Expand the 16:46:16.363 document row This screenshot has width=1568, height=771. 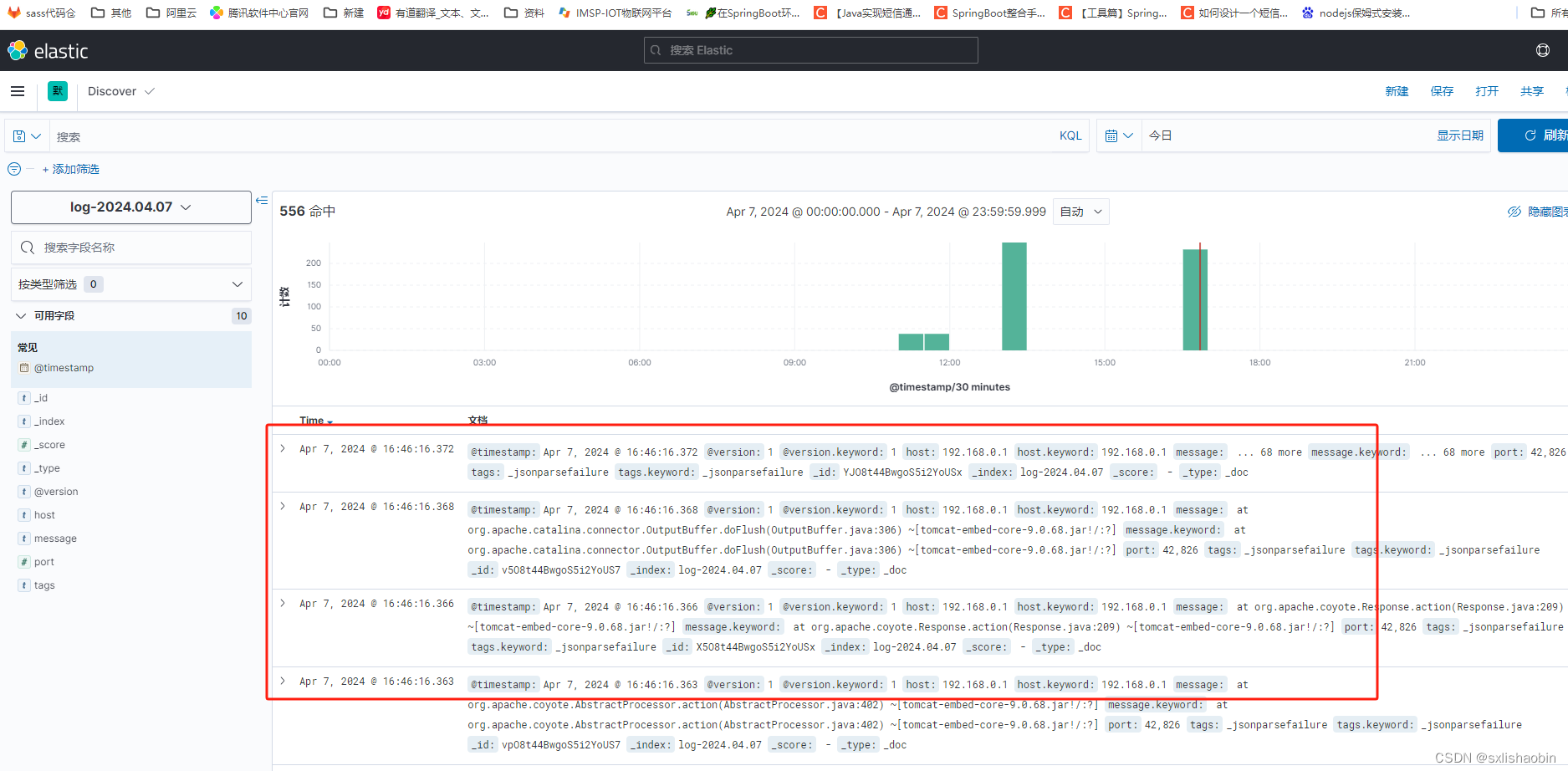[283, 682]
